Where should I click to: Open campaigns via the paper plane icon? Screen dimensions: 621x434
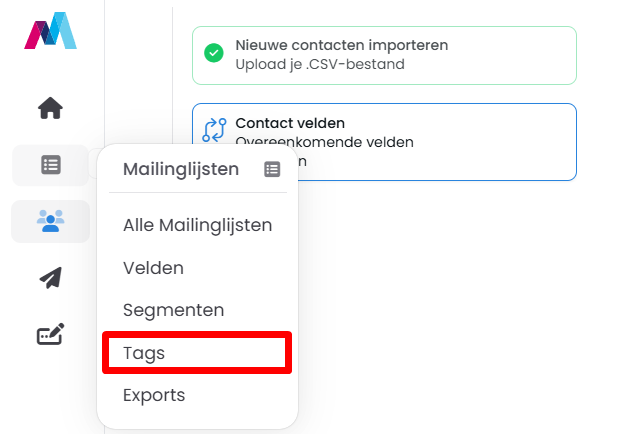point(50,279)
